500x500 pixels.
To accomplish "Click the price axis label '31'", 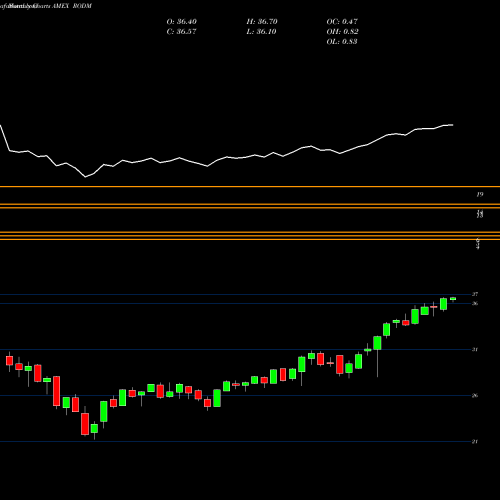I will pos(475,349).
